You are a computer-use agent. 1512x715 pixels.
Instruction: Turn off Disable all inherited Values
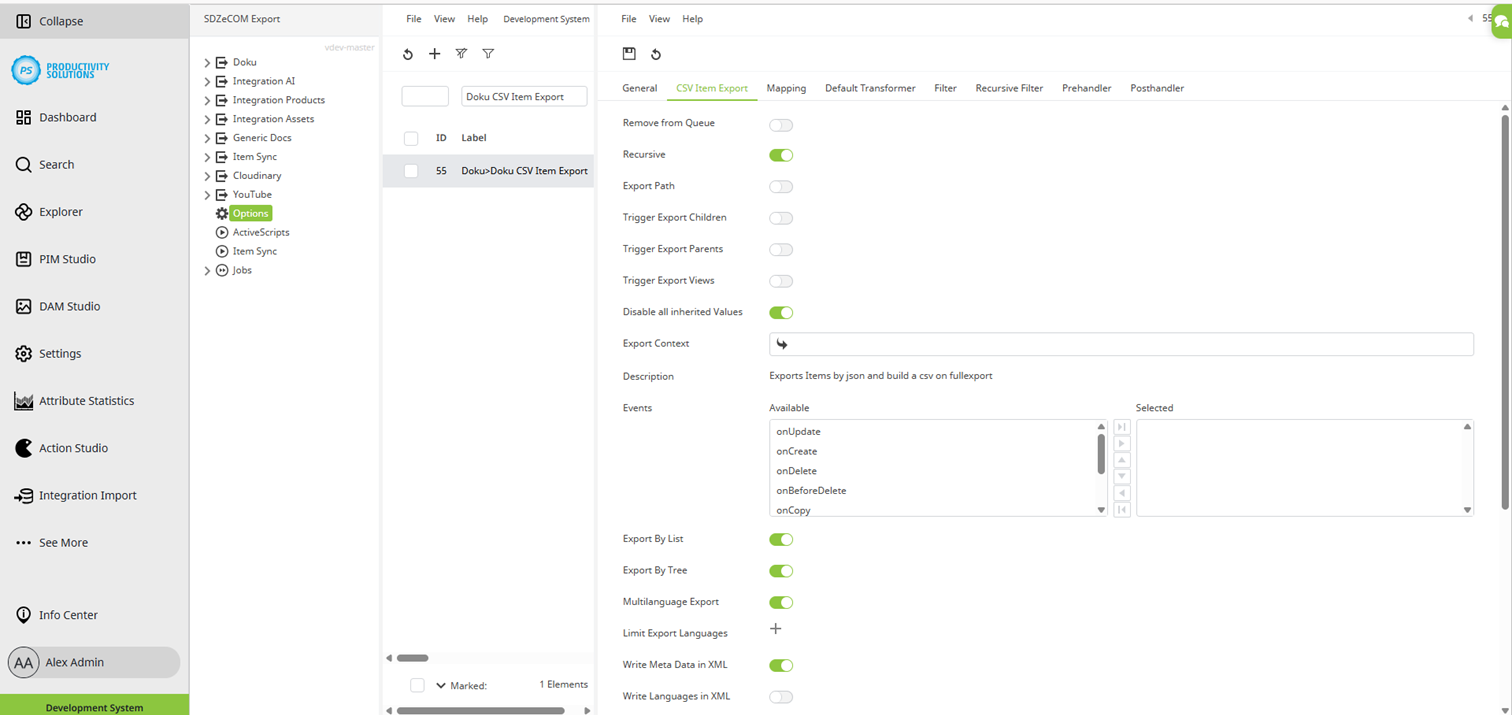click(781, 313)
